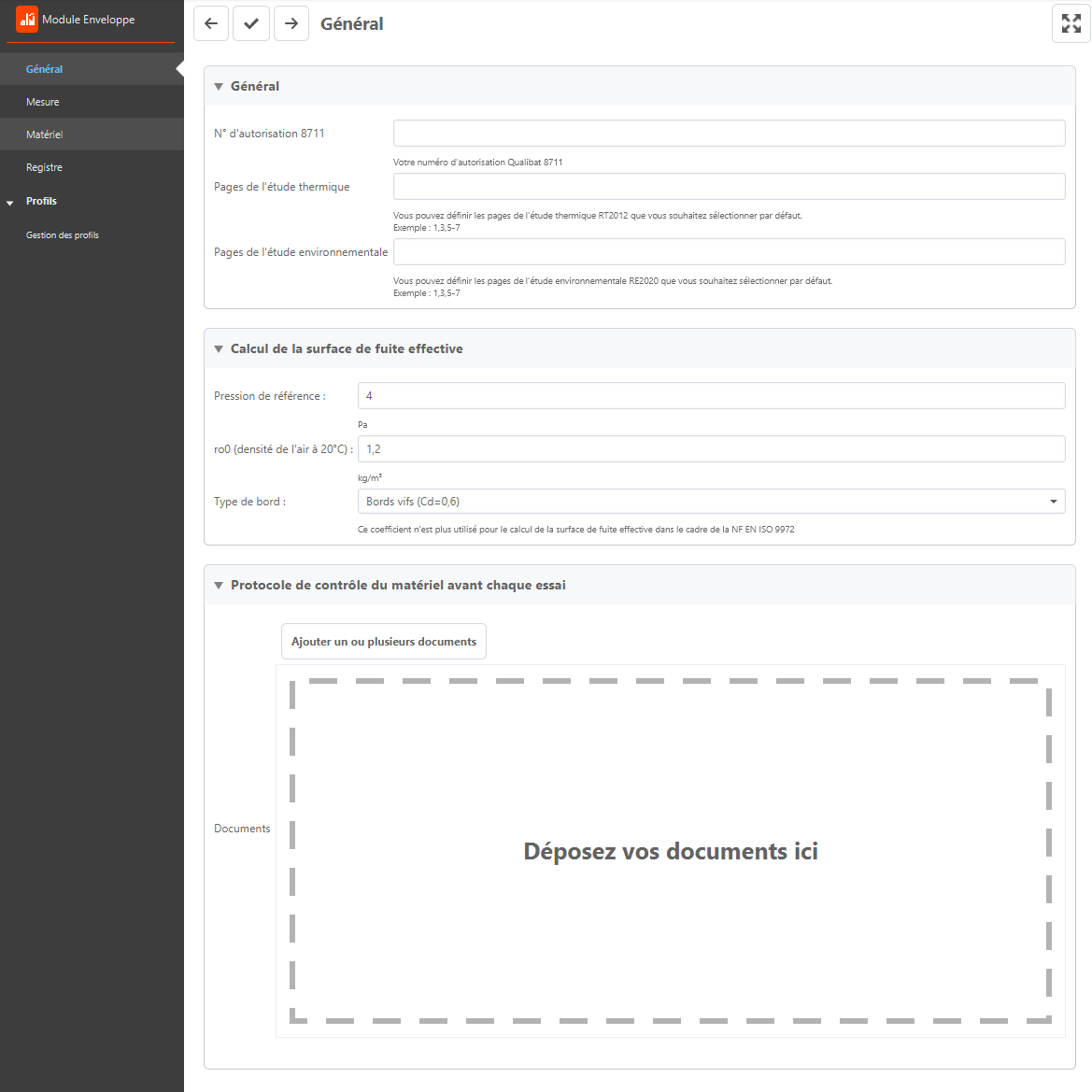Click the N° d'autorisation 8711 field
This screenshot has height=1092, width=1092.
coord(730,133)
